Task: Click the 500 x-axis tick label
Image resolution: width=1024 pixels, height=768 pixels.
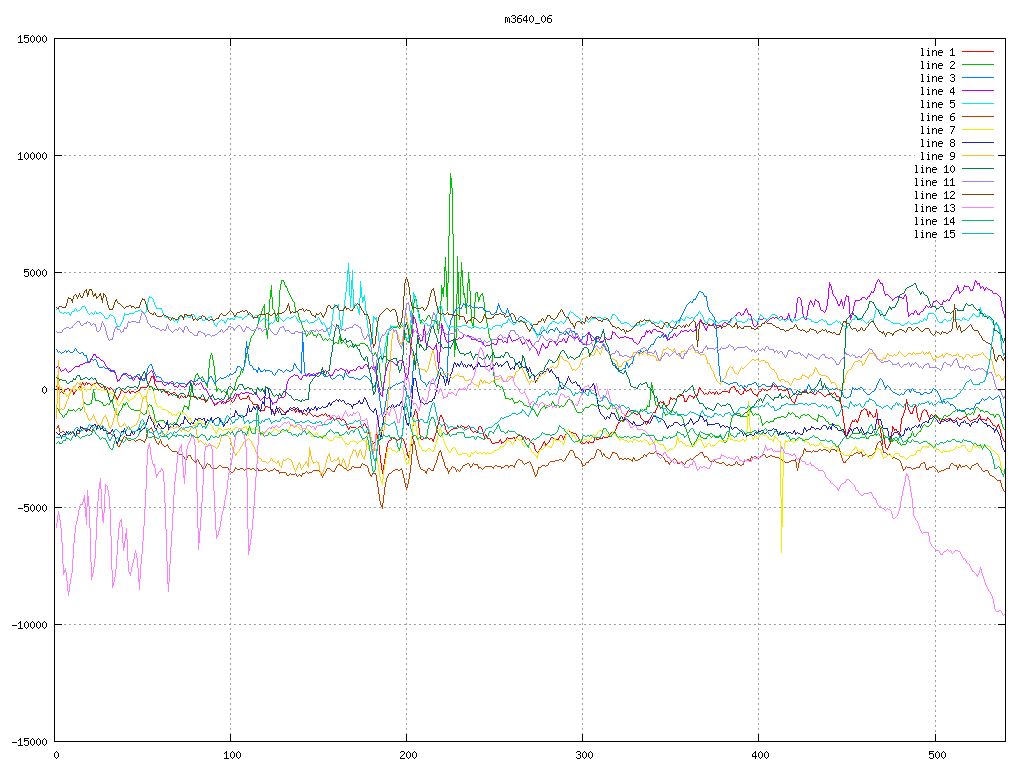Action: tap(935, 755)
